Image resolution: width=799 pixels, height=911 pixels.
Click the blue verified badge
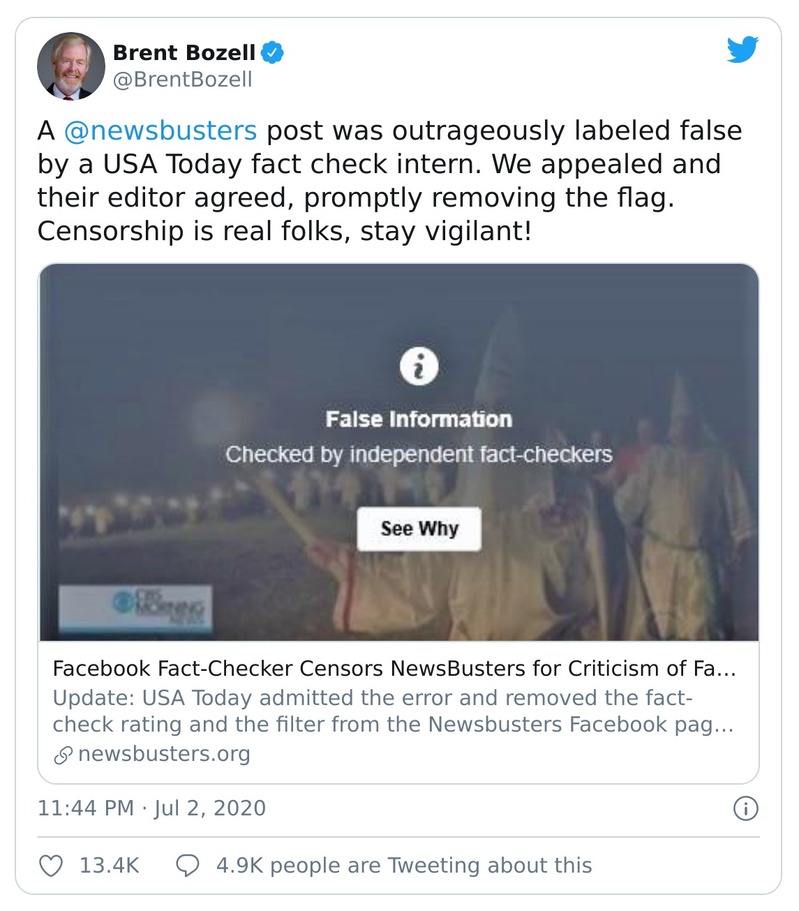[x=271, y=53]
